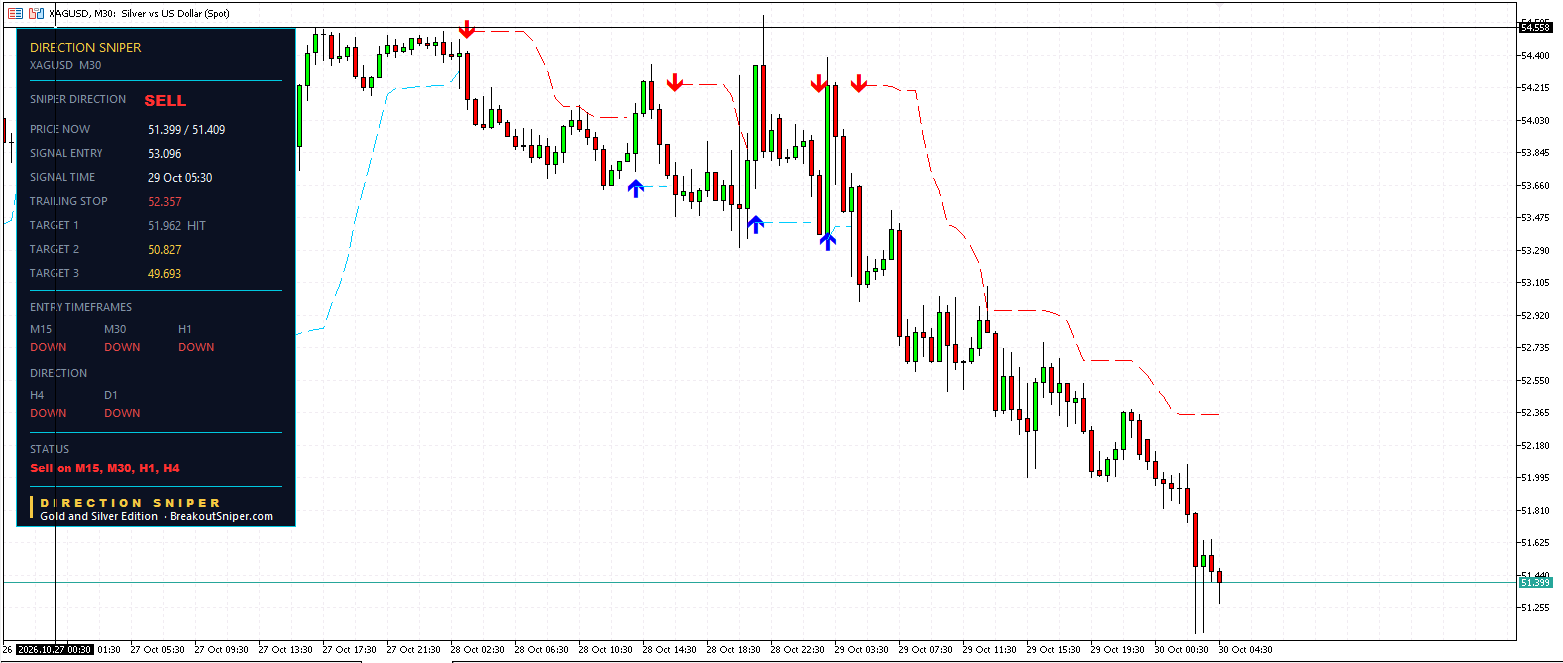The height and width of the screenshot is (663, 1563).
Task: Click the 'DOWN' status under M30
Action: (x=122, y=347)
